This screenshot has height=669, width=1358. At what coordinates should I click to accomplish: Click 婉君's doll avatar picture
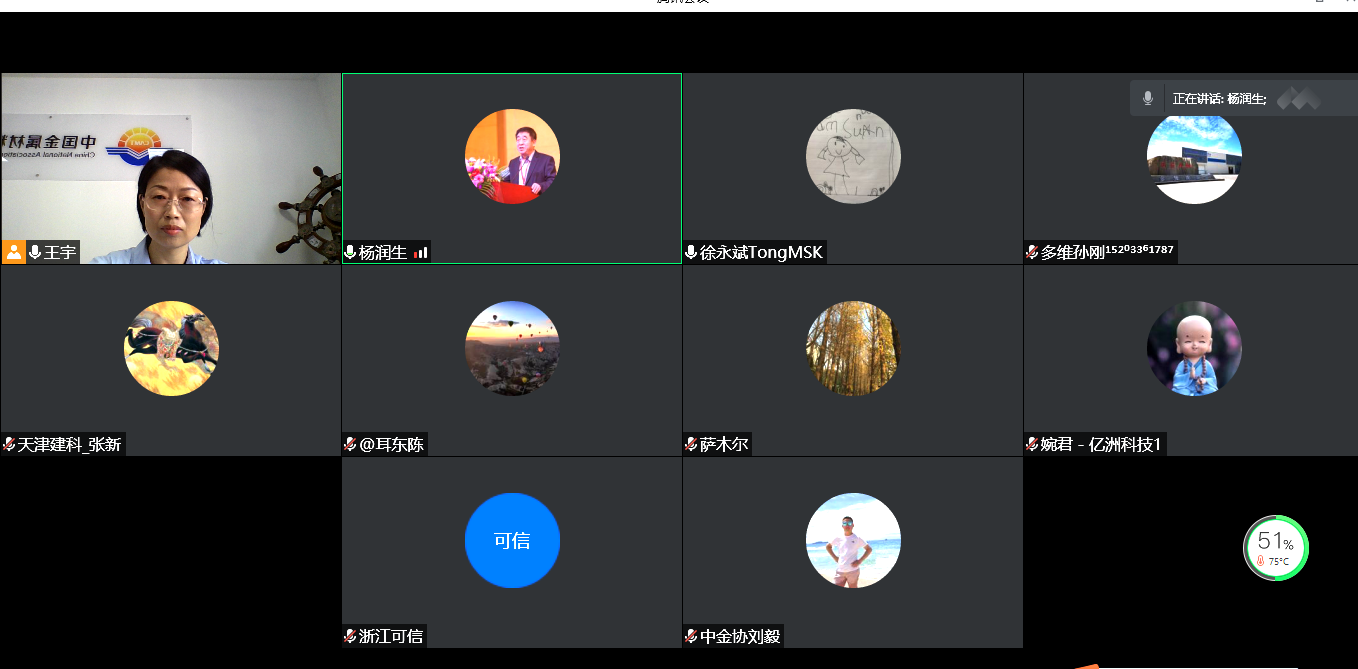coord(1194,349)
